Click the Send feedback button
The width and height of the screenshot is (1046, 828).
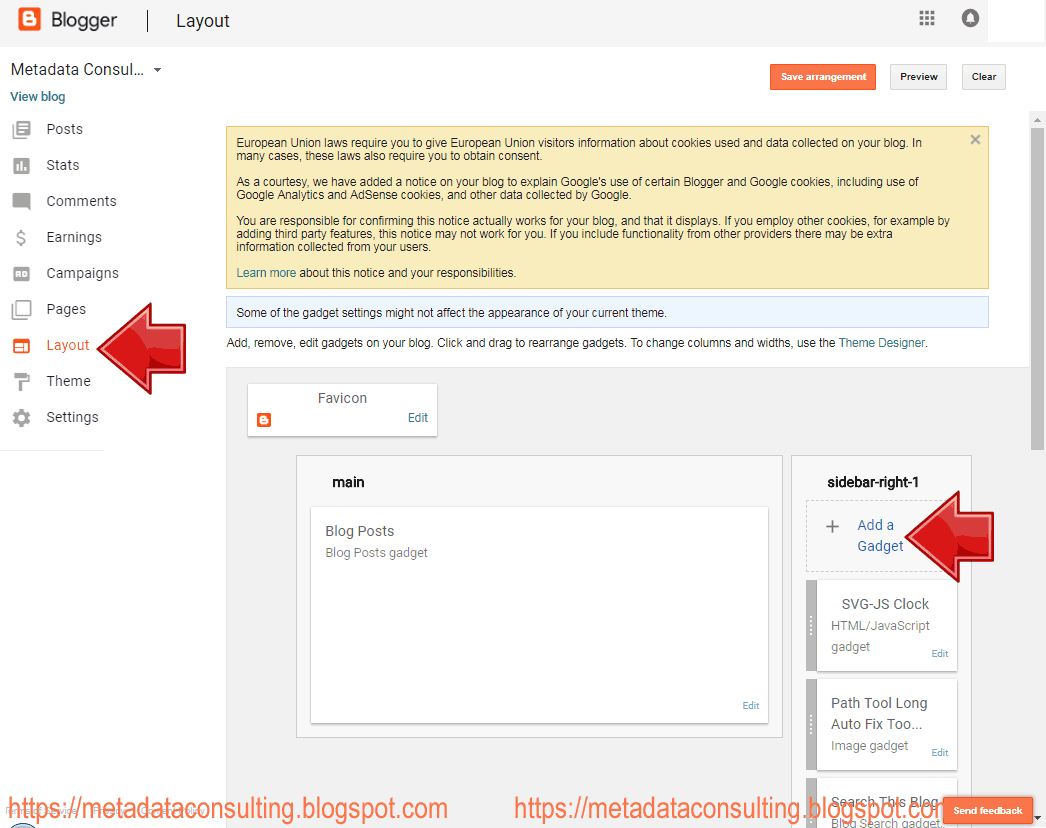tap(987, 811)
